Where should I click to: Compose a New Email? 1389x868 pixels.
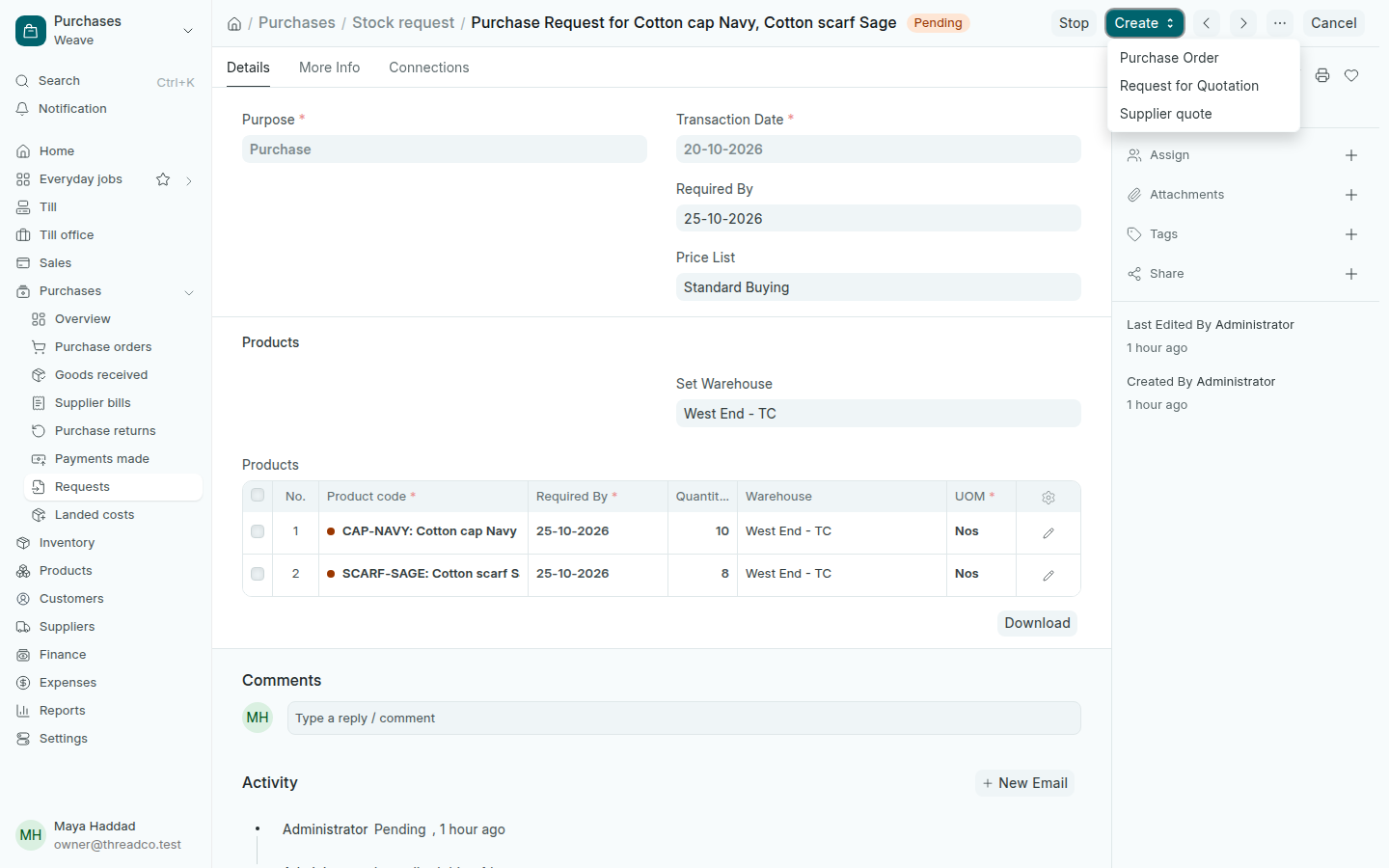coord(1024,783)
